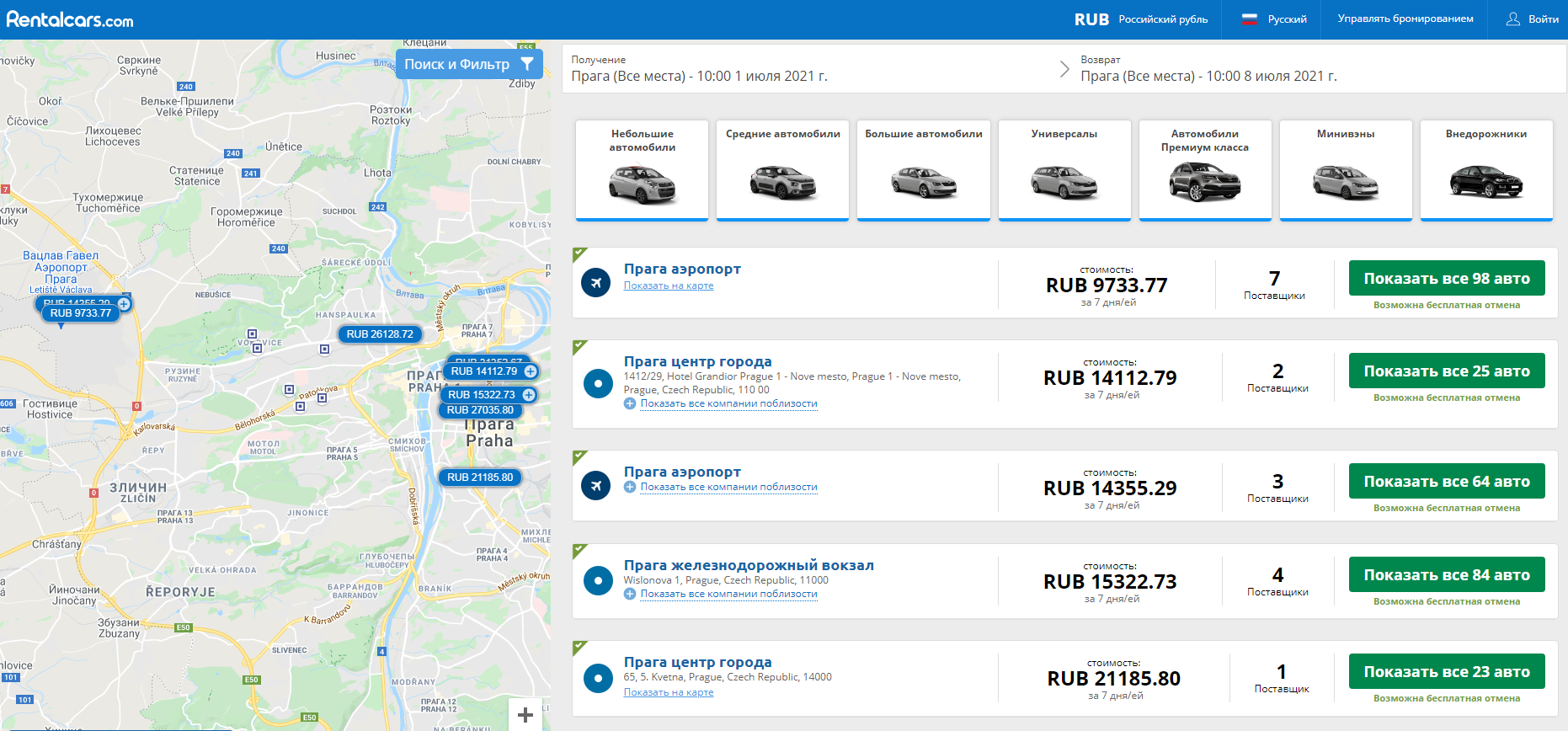
Task: Click map marker RUB 21185.80
Action: tap(480, 478)
